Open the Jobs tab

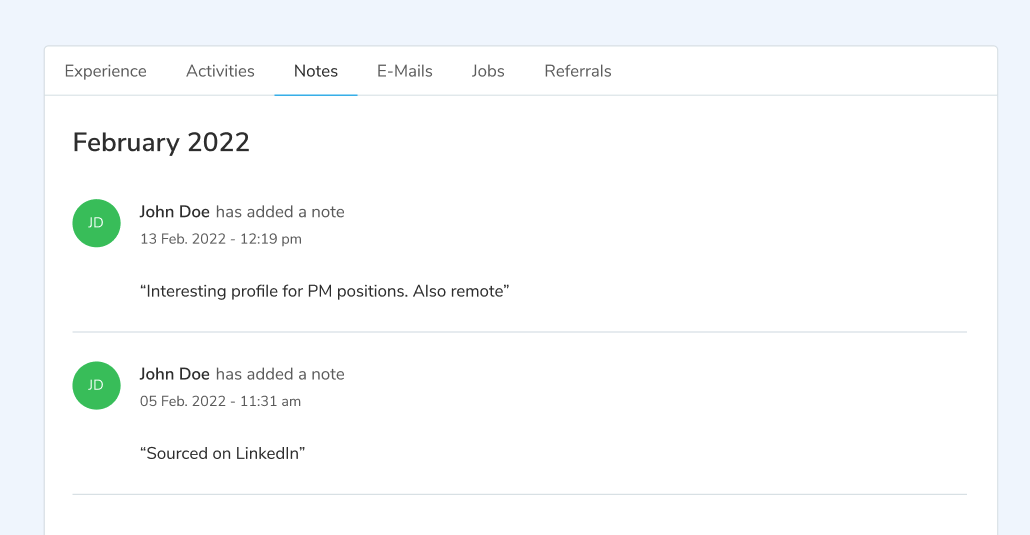tap(488, 71)
